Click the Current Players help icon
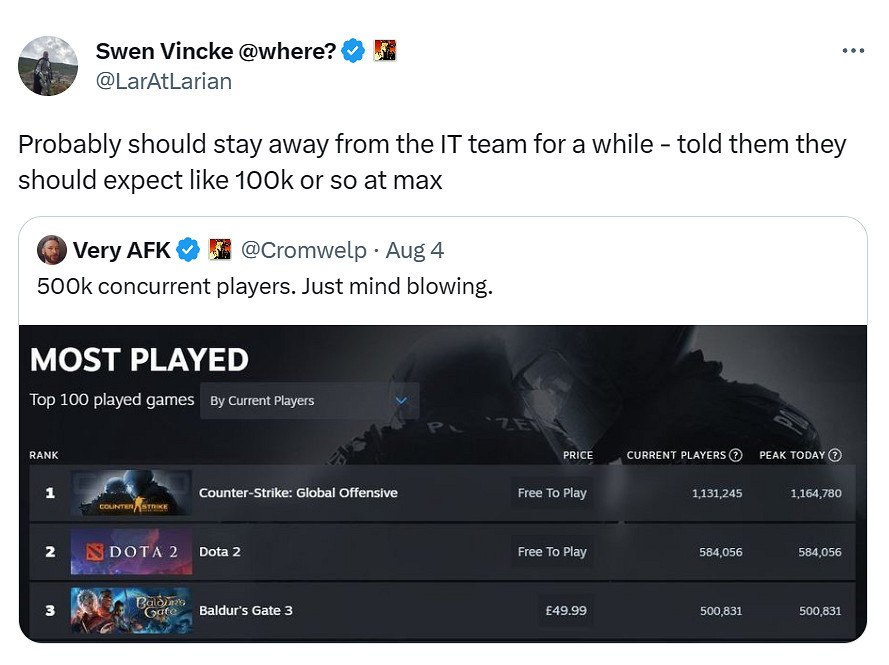The image size is (889, 665). tap(736, 455)
